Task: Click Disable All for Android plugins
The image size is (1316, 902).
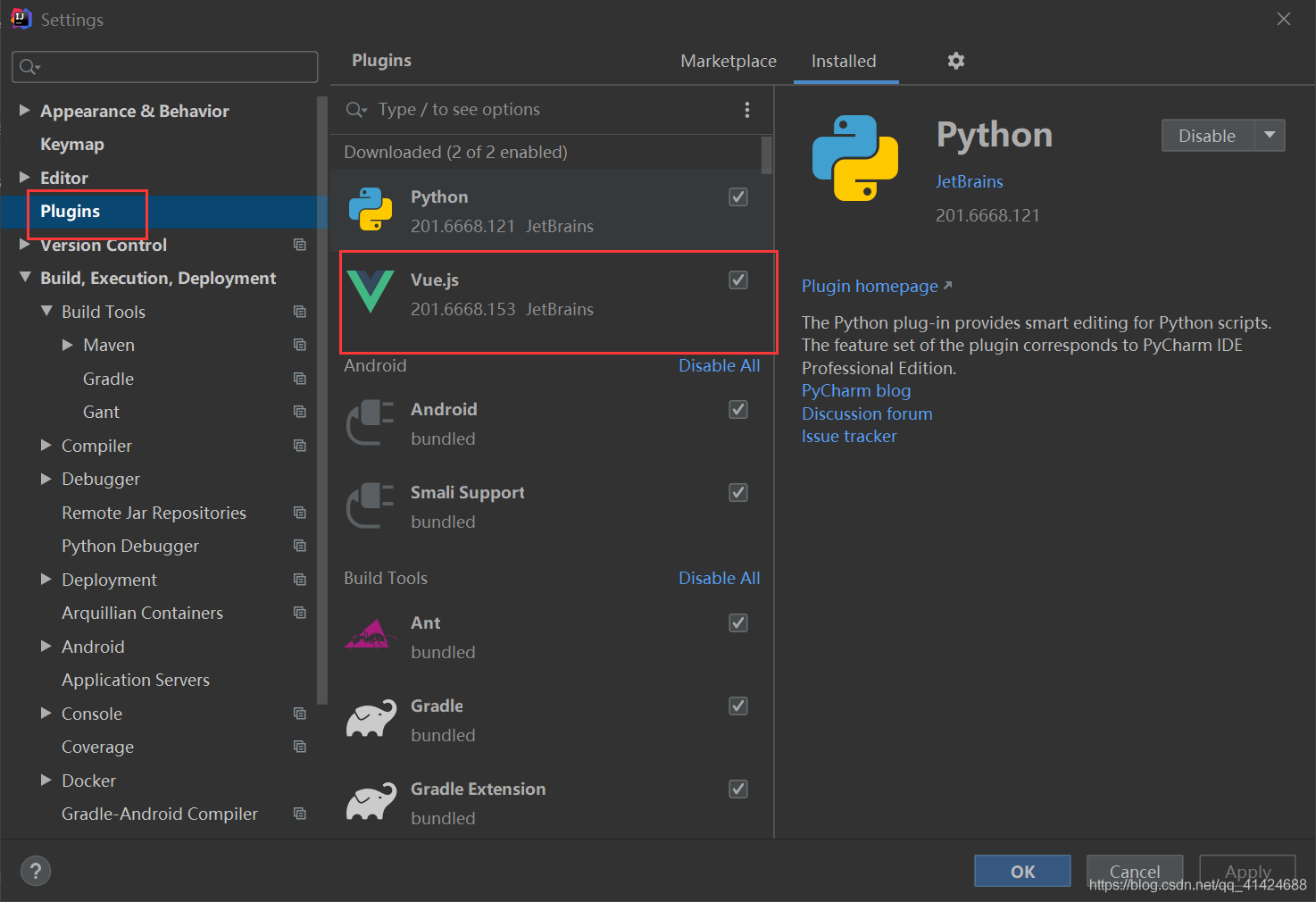Action: 720,365
